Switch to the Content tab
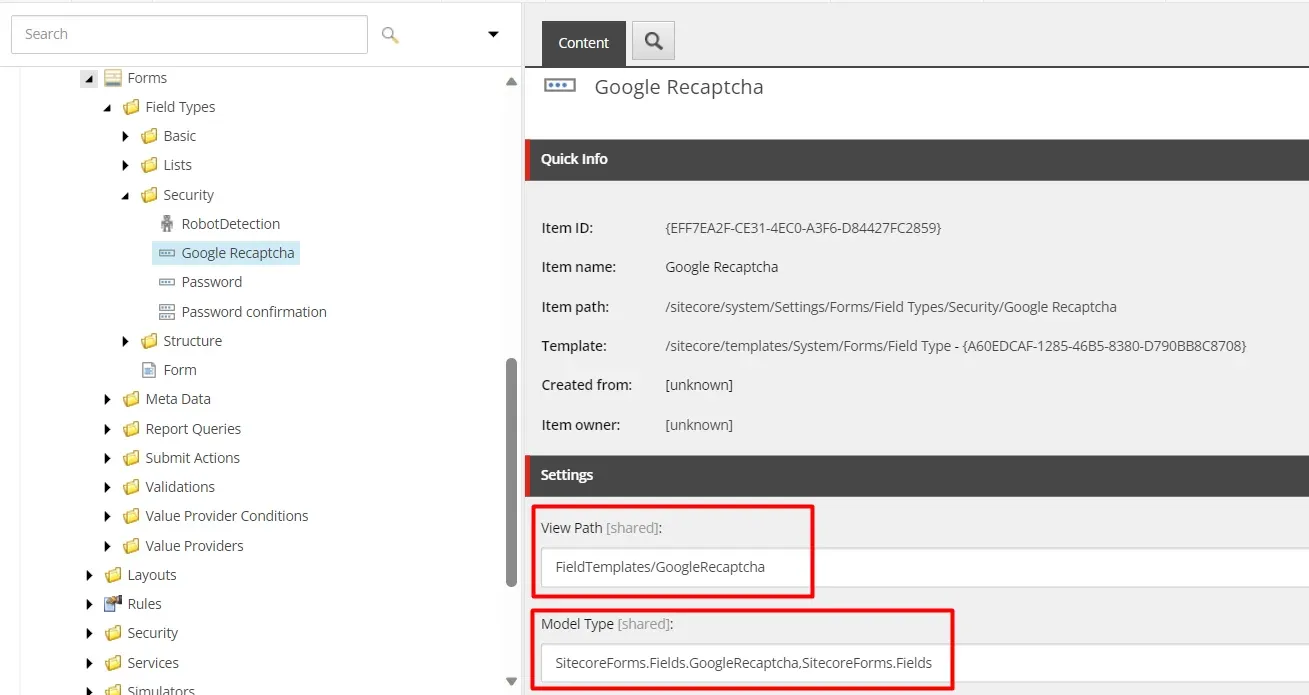This screenshot has width=1309, height=695. coord(584,43)
